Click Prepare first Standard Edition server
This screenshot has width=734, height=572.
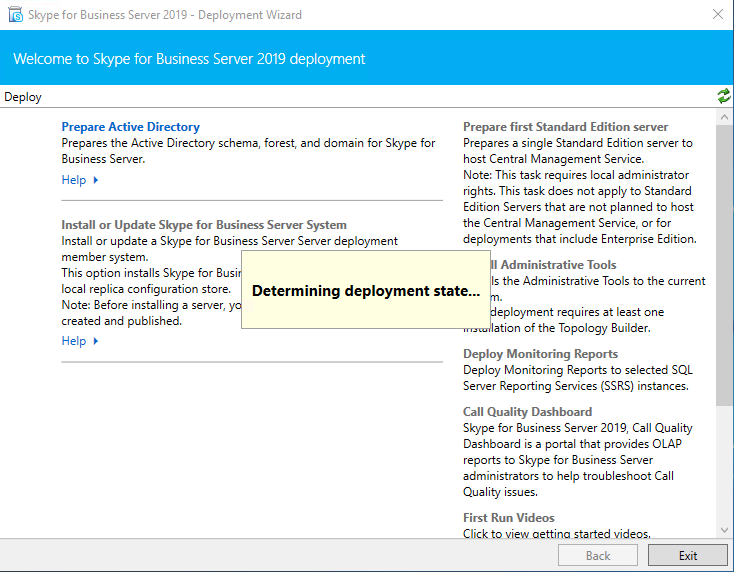coord(565,127)
